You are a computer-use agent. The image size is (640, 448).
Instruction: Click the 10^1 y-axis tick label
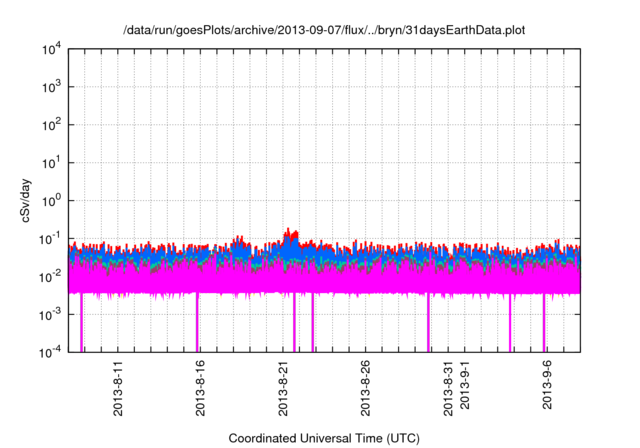click(51, 163)
